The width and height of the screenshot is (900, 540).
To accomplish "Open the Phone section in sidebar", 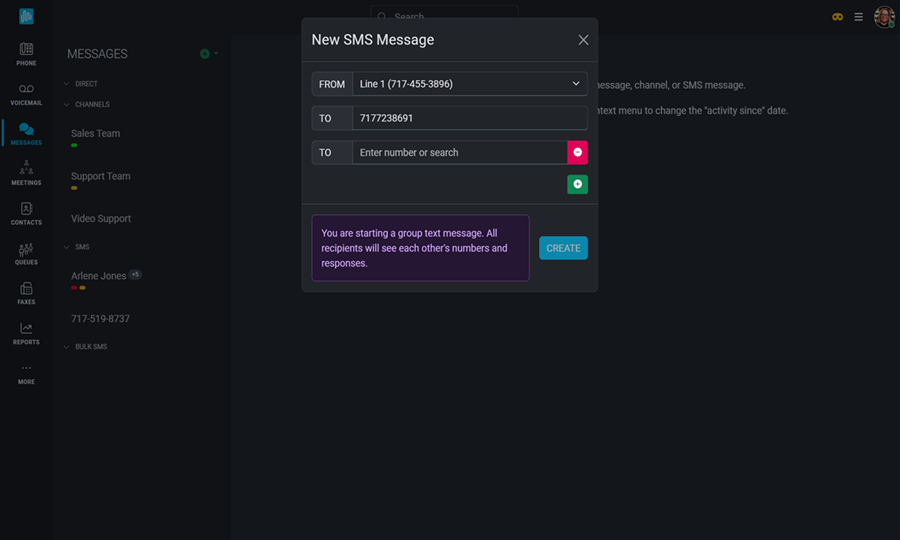I will pyautogui.click(x=26, y=54).
